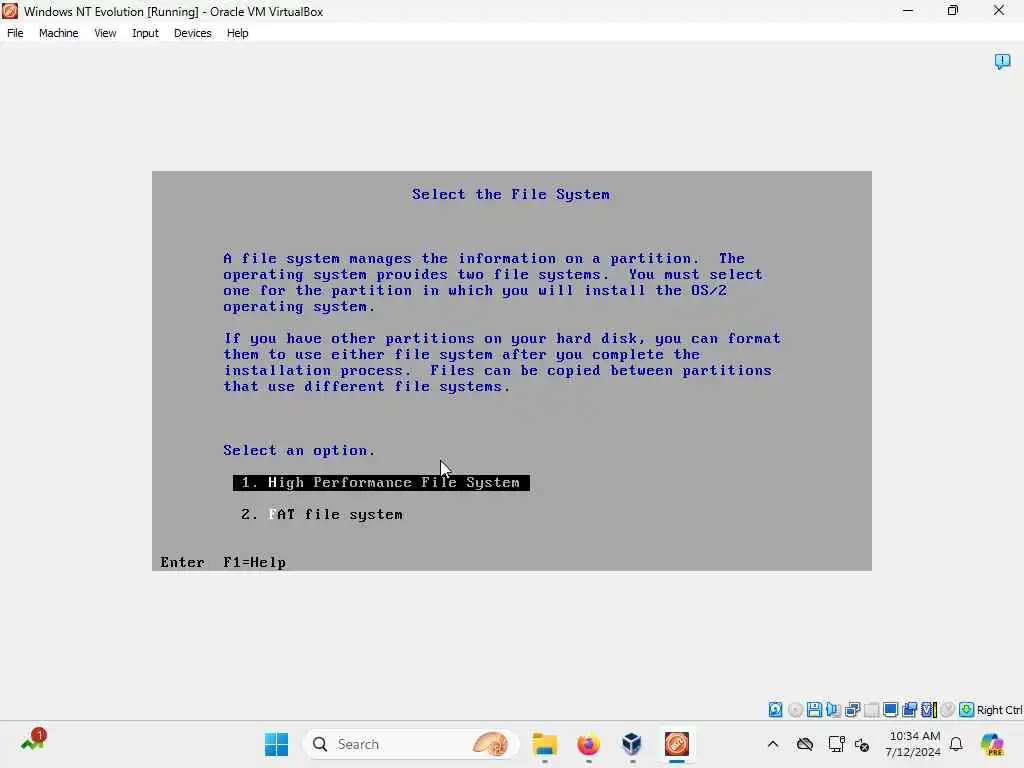
Task: Open Firefox from the taskbar
Action: [x=588, y=744]
